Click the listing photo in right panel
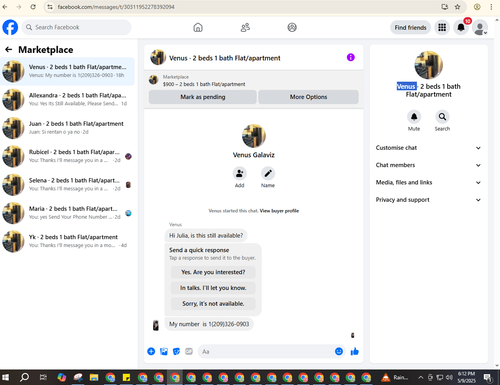 click(428, 65)
